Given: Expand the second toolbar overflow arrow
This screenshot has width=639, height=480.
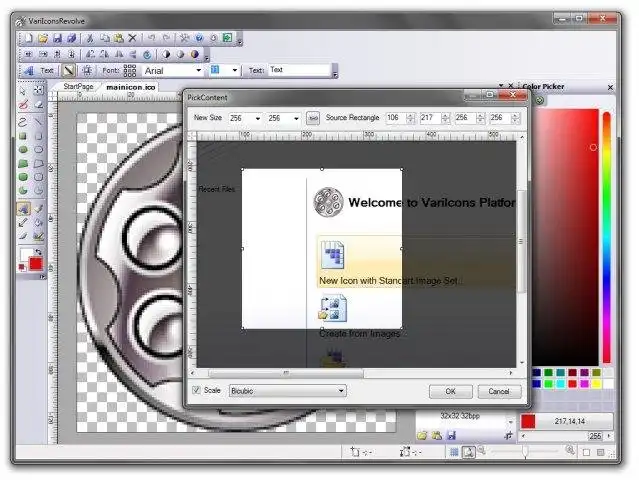Looking at the screenshot, I should [207, 57].
